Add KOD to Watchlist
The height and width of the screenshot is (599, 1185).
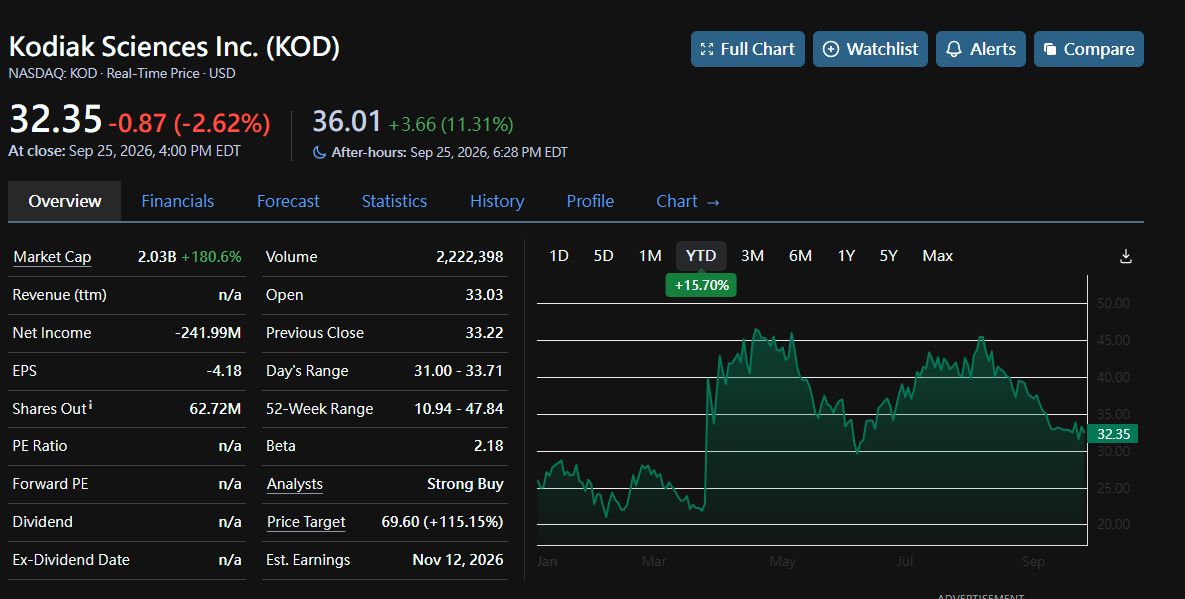[x=870, y=49]
